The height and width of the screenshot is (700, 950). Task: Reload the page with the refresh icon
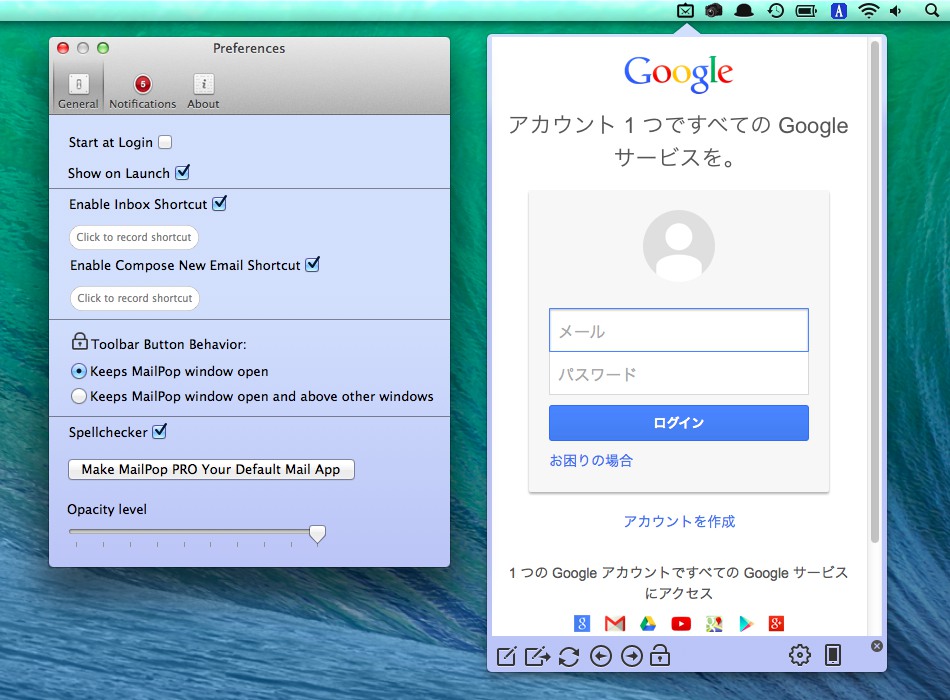(x=568, y=656)
